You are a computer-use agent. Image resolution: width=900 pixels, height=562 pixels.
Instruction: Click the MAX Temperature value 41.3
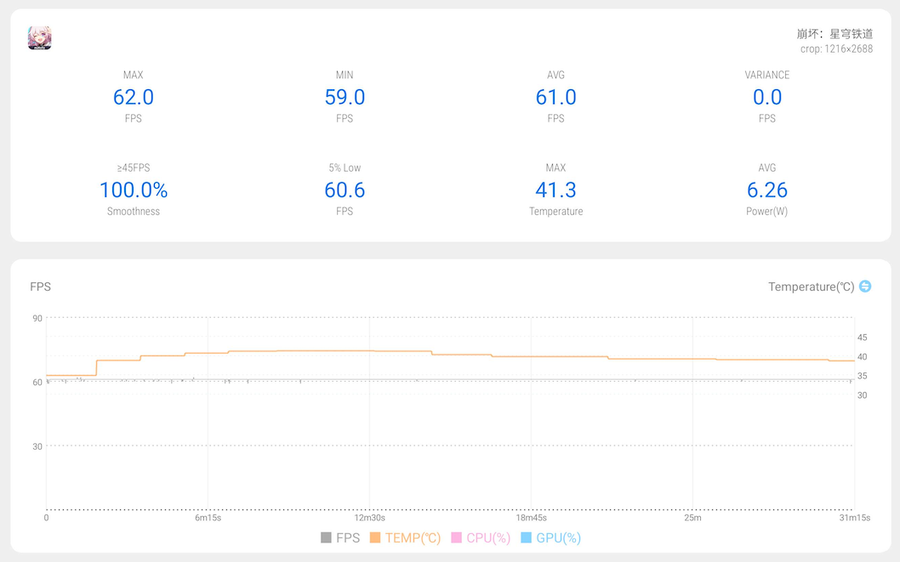click(x=556, y=190)
